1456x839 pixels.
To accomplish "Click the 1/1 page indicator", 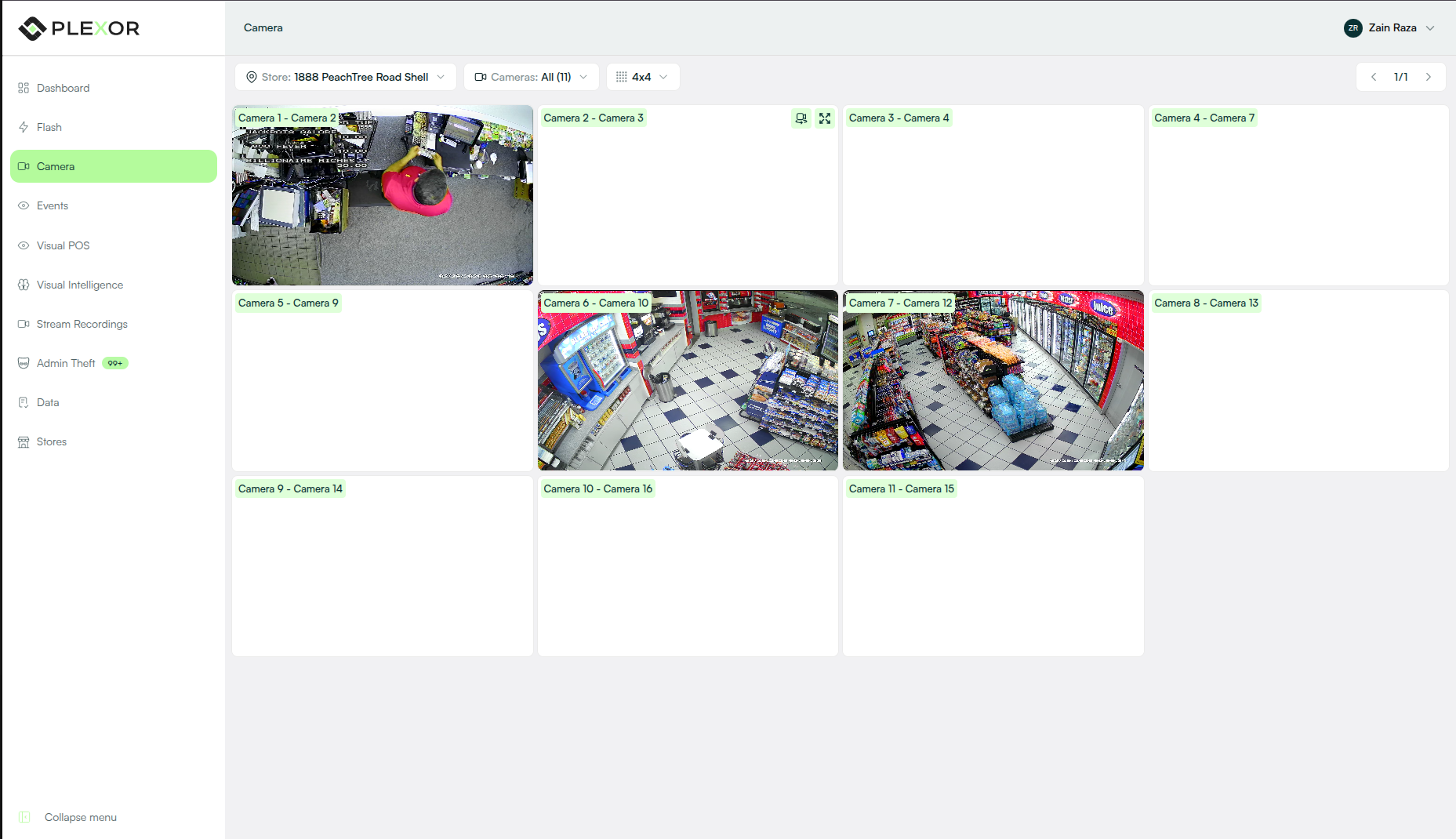I will tap(1401, 77).
